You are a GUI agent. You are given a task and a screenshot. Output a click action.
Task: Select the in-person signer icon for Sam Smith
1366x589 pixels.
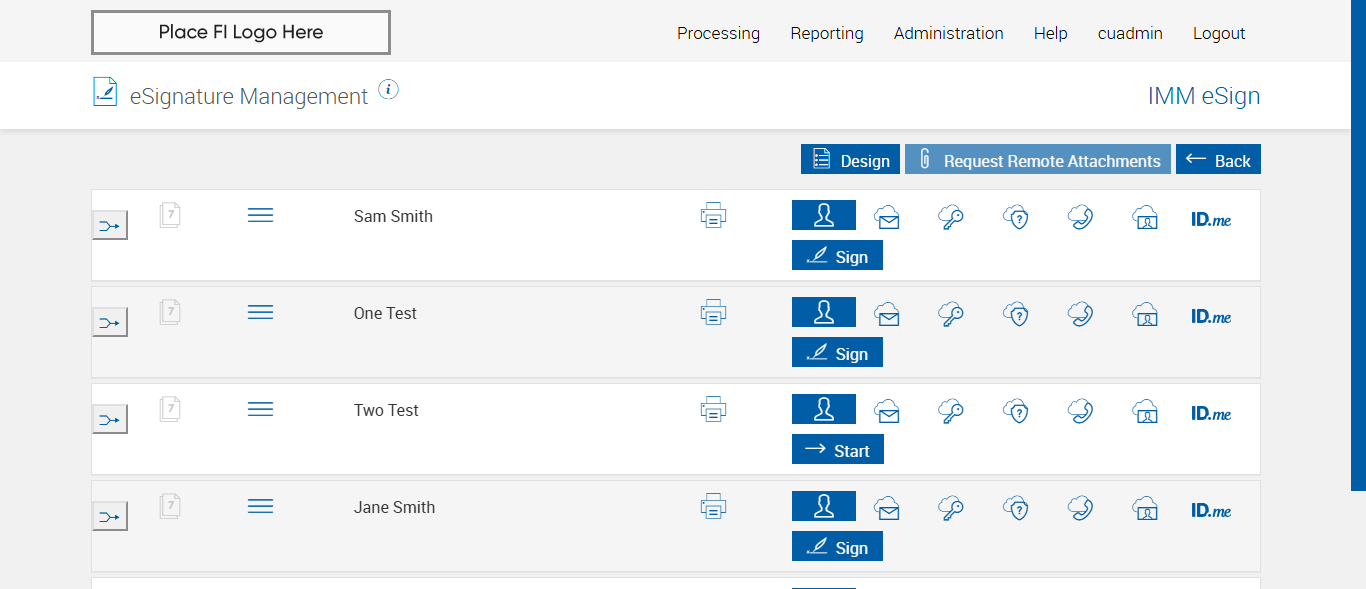[824, 215]
